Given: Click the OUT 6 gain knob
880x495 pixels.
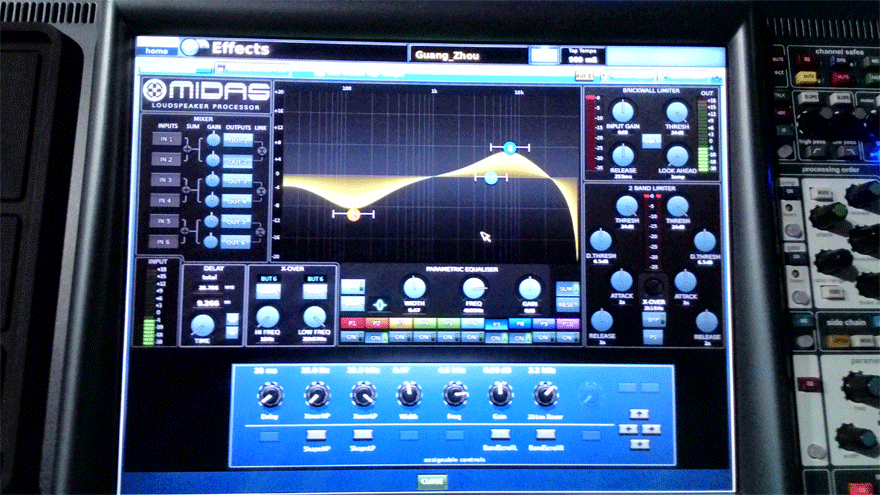Looking at the screenshot, I should [210, 241].
